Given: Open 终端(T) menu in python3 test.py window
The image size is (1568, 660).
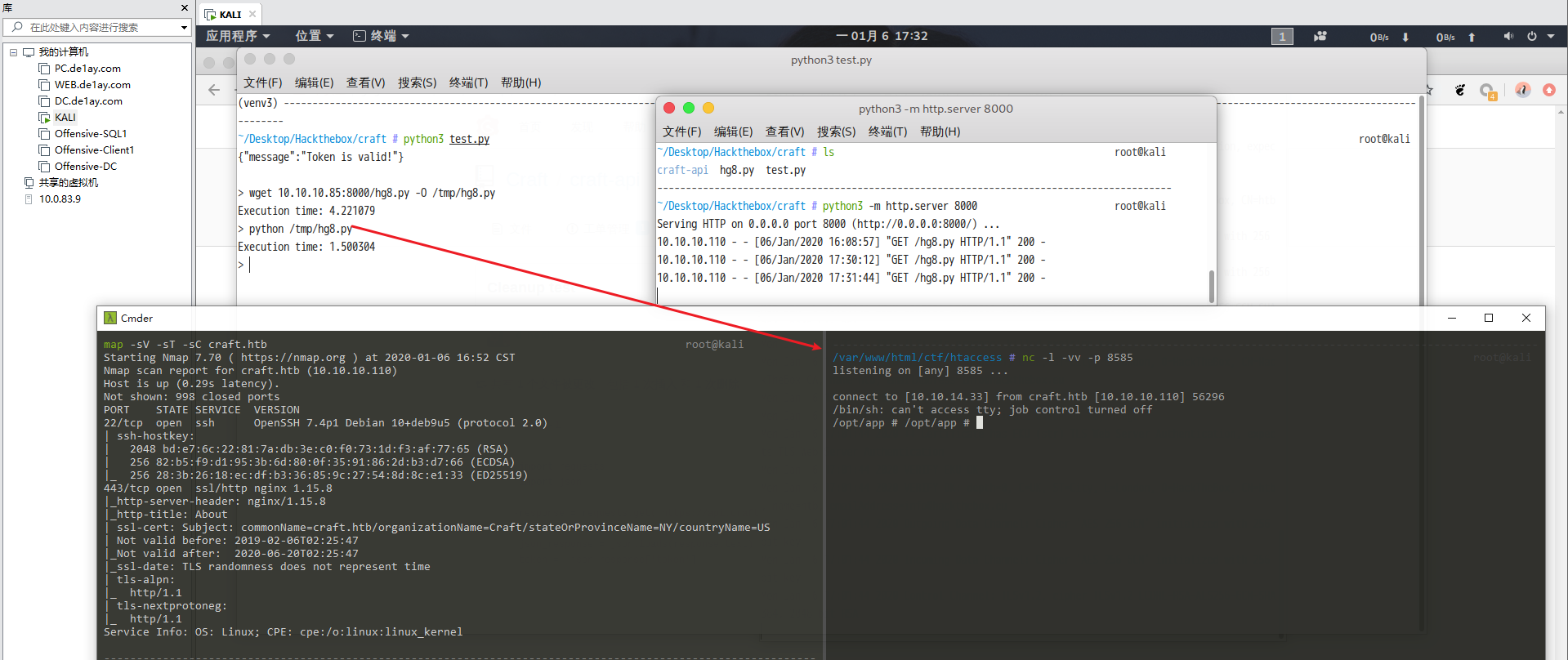Looking at the screenshot, I should pyautogui.click(x=469, y=82).
